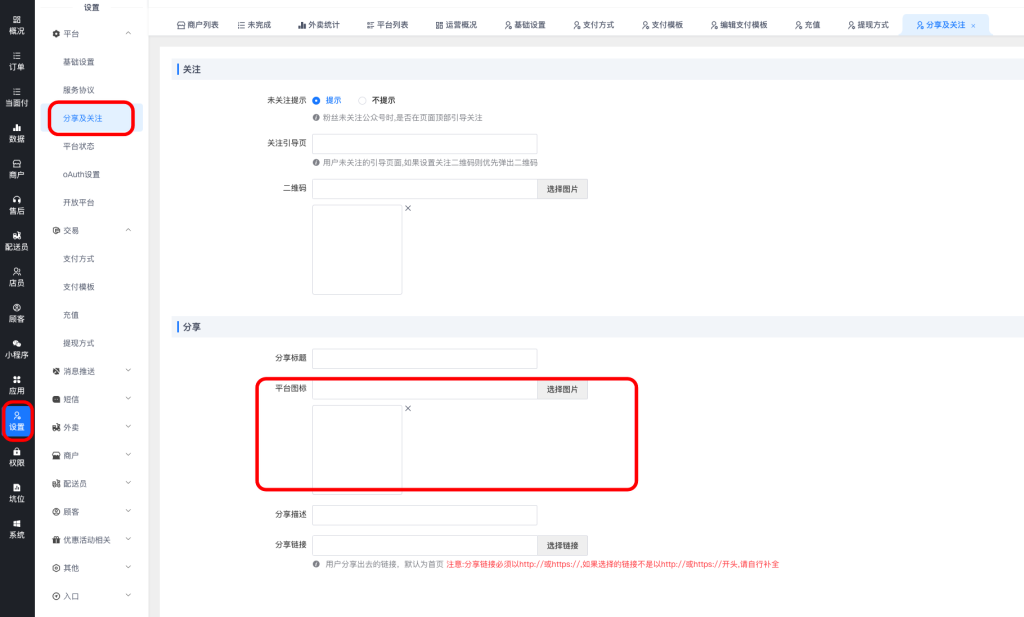The height and width of the screenshot is (617, 1024).
Task: Click the 选择链接 button
Action: pos(562,545)
